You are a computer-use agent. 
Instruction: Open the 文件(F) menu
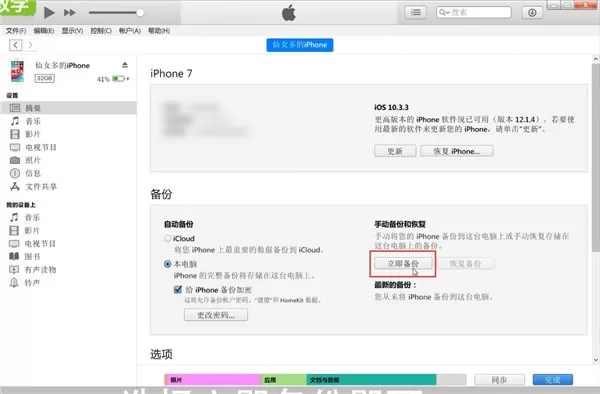[x=16, y=31]
